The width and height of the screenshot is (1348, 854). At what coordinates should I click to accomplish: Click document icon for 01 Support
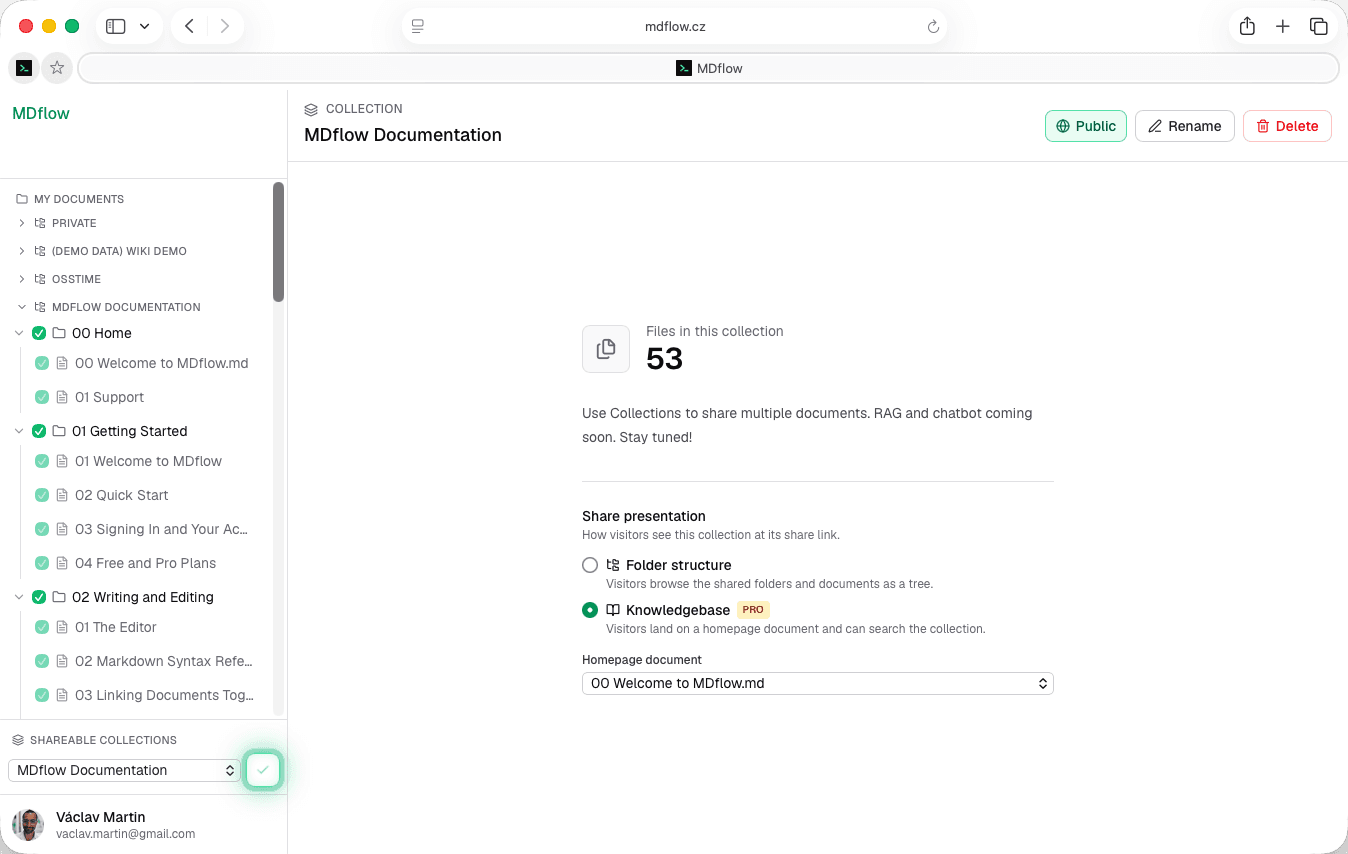coord(62,397)
